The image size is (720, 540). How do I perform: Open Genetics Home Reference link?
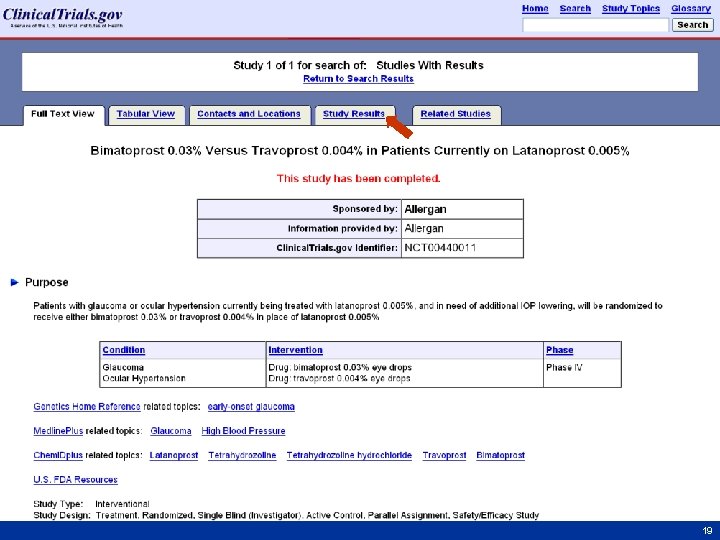coord(87,406)
